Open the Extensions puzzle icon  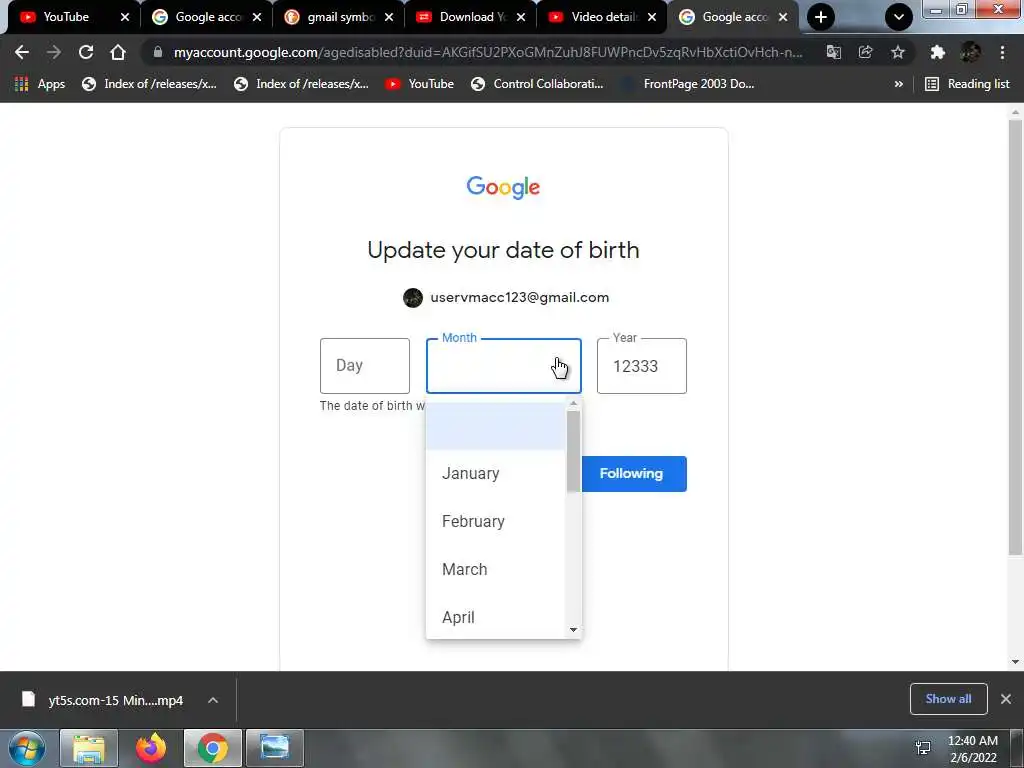click(x=938, y=52)
